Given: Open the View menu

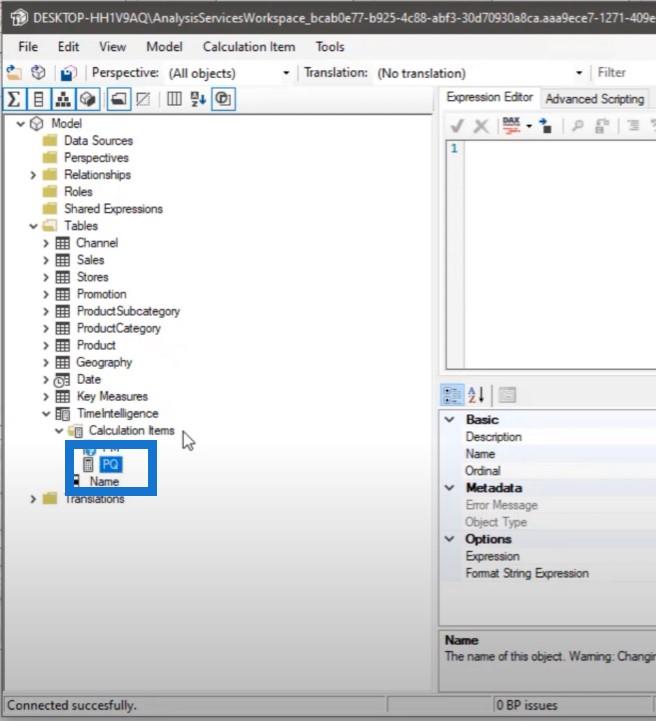Looking at the screenshot, I should pyautogui.click(x=113, y=47).
